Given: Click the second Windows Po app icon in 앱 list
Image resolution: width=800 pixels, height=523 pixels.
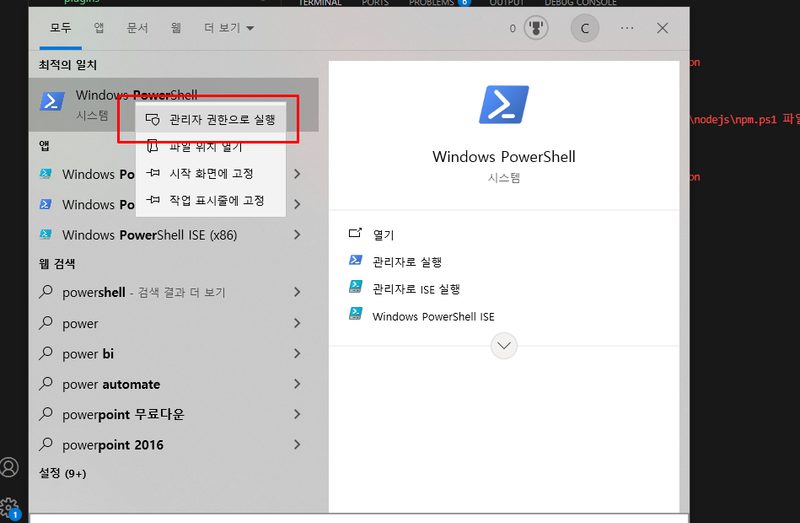Looking at the screenshot, I should coord(45,205).
